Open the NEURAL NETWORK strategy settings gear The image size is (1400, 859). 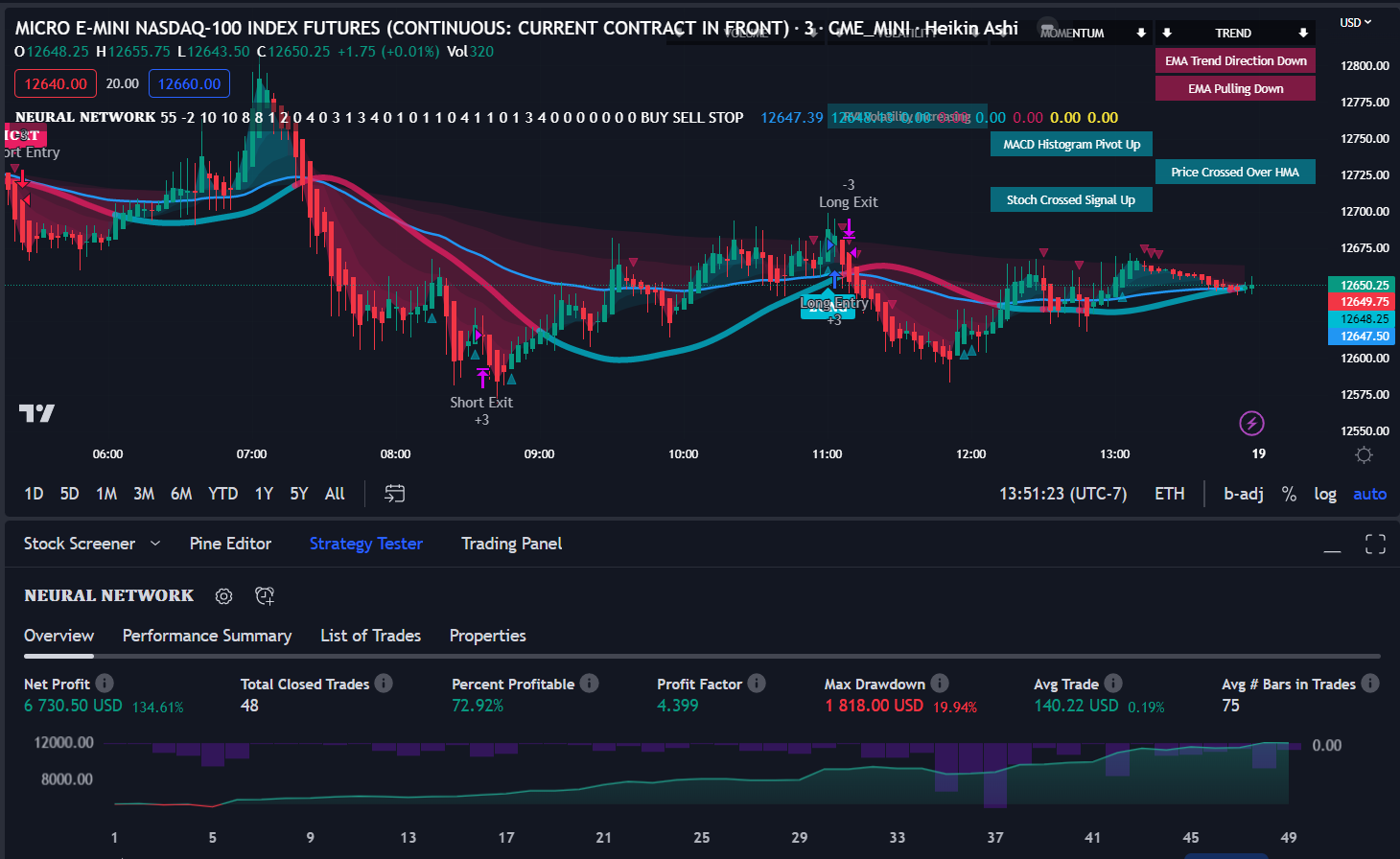223,595
